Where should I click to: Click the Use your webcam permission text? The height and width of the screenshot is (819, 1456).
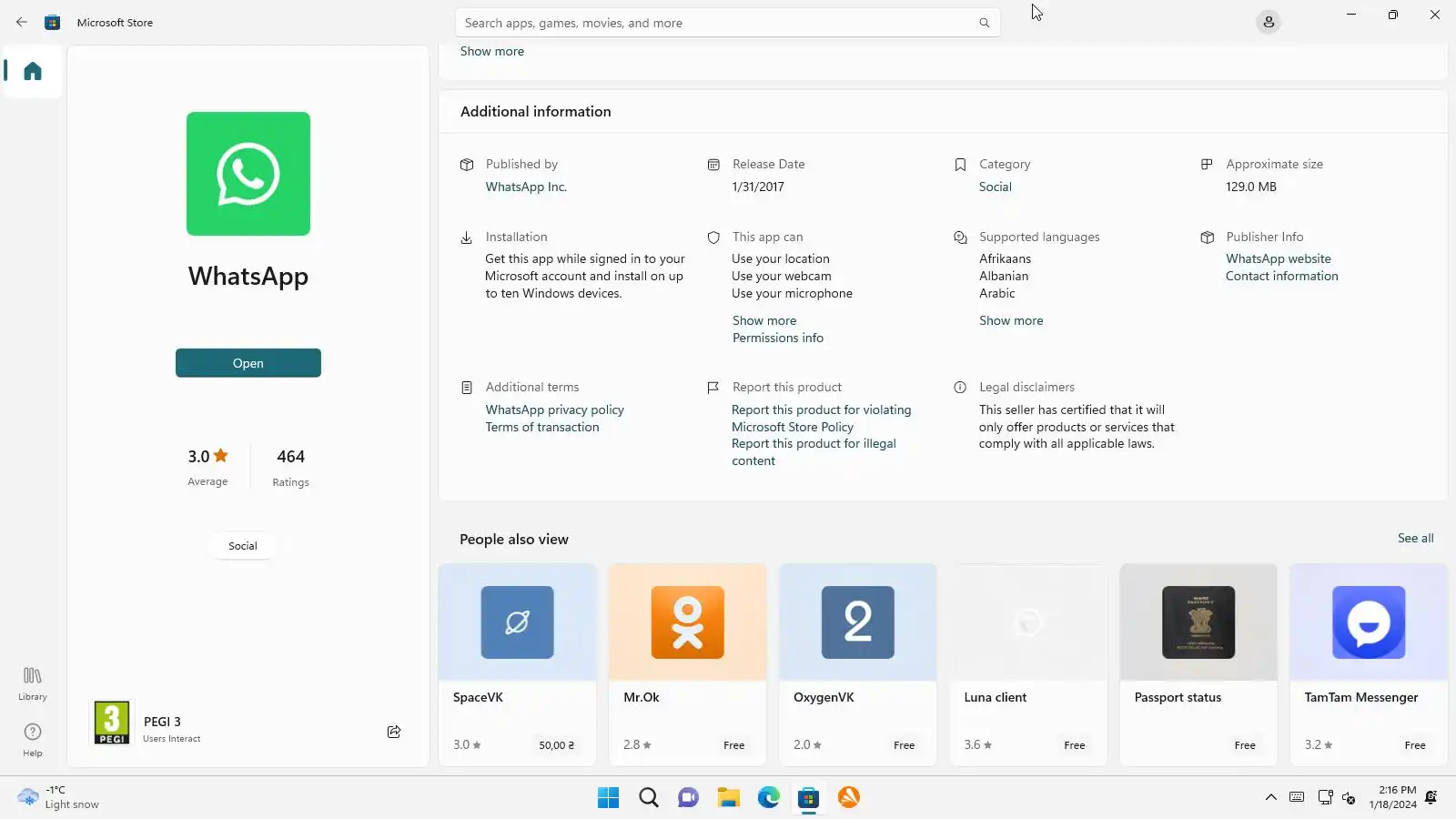click(x=782, y=276)
